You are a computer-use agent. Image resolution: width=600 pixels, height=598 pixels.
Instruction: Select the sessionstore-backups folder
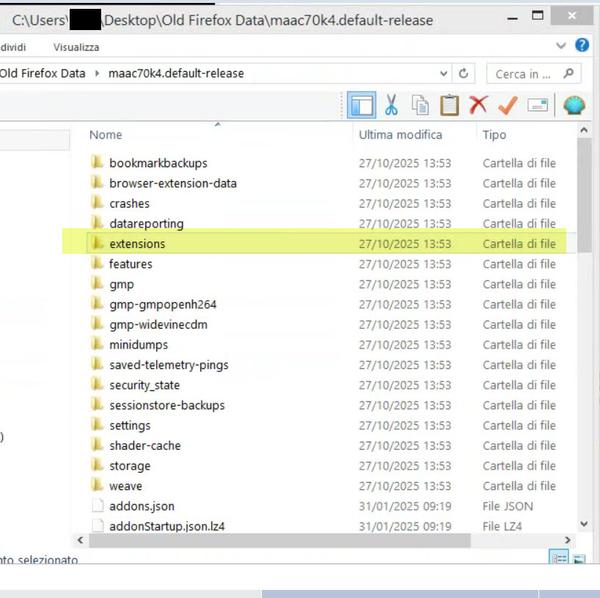click(167, 406)
